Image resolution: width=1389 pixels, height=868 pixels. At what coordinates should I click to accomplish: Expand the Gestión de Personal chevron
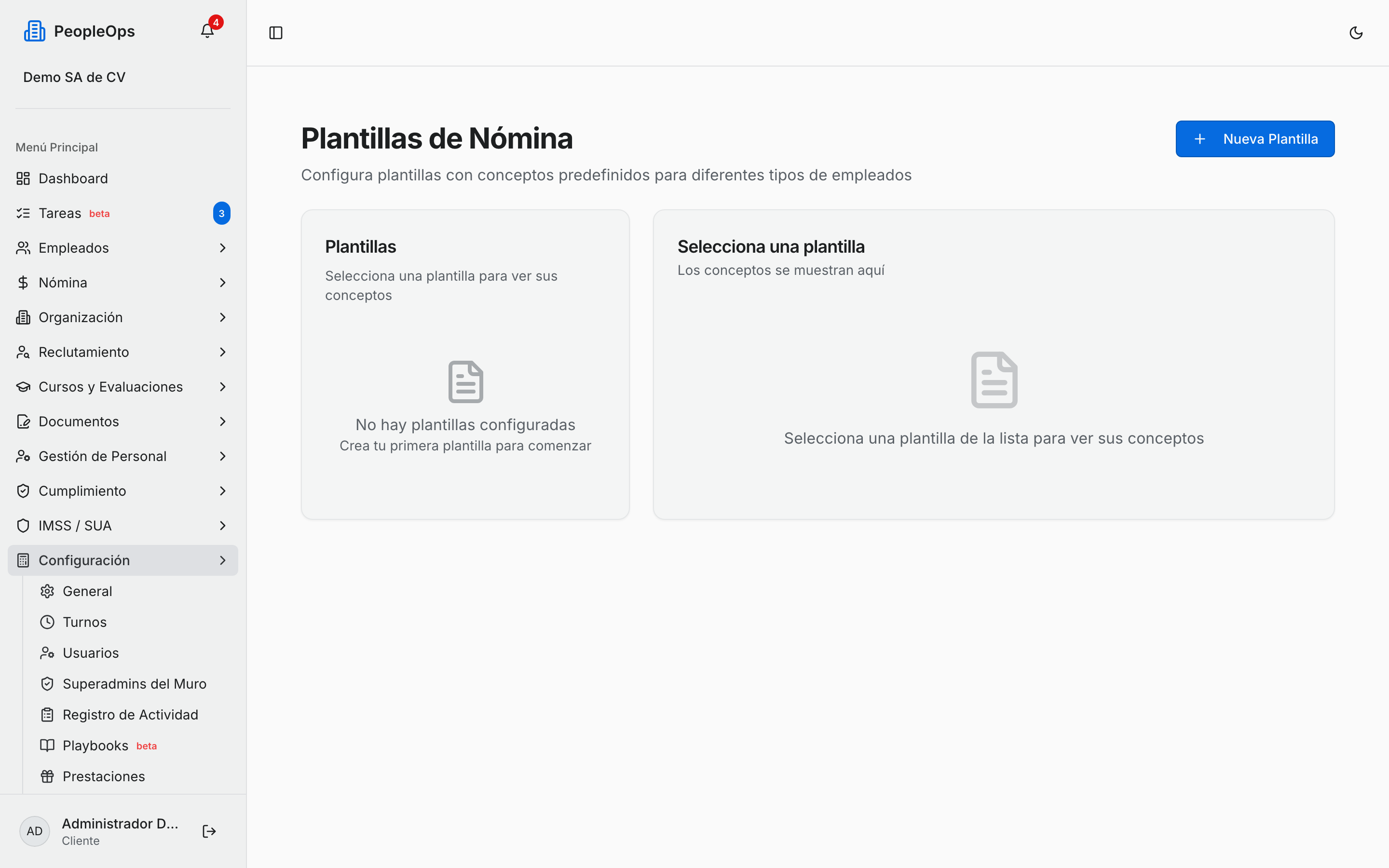click(x=223, y=456)
